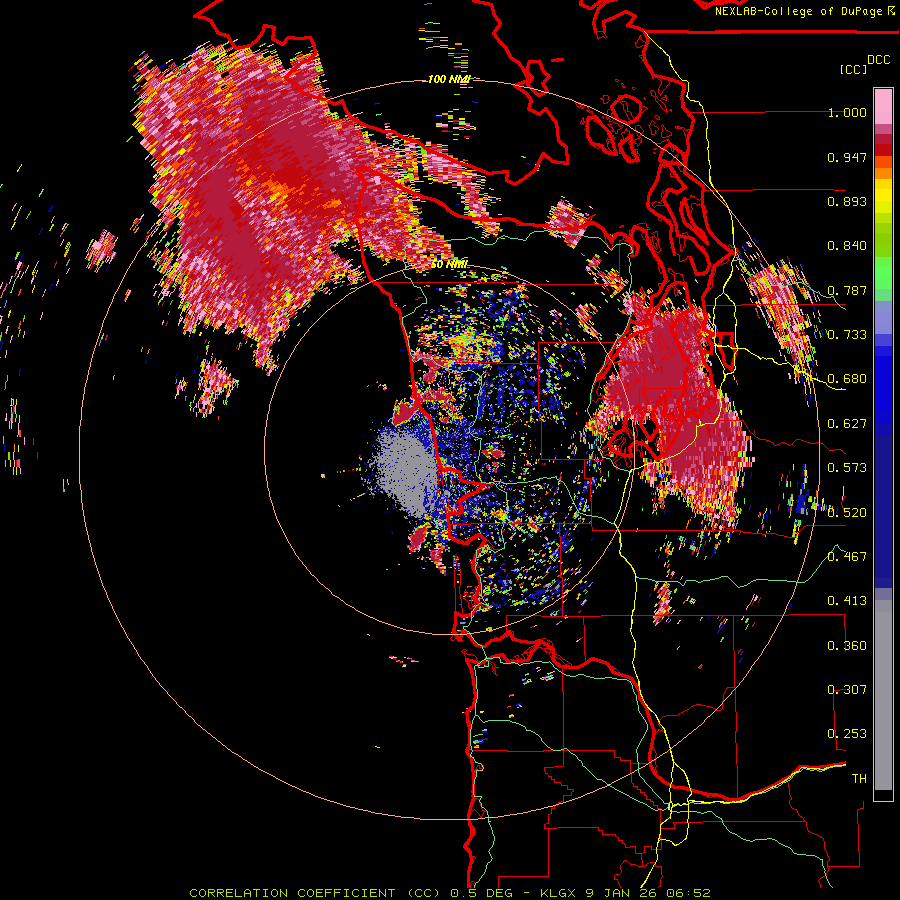Click the 0.733 scale value
Viewport: 900px width, 900px height.
(847, 335)
